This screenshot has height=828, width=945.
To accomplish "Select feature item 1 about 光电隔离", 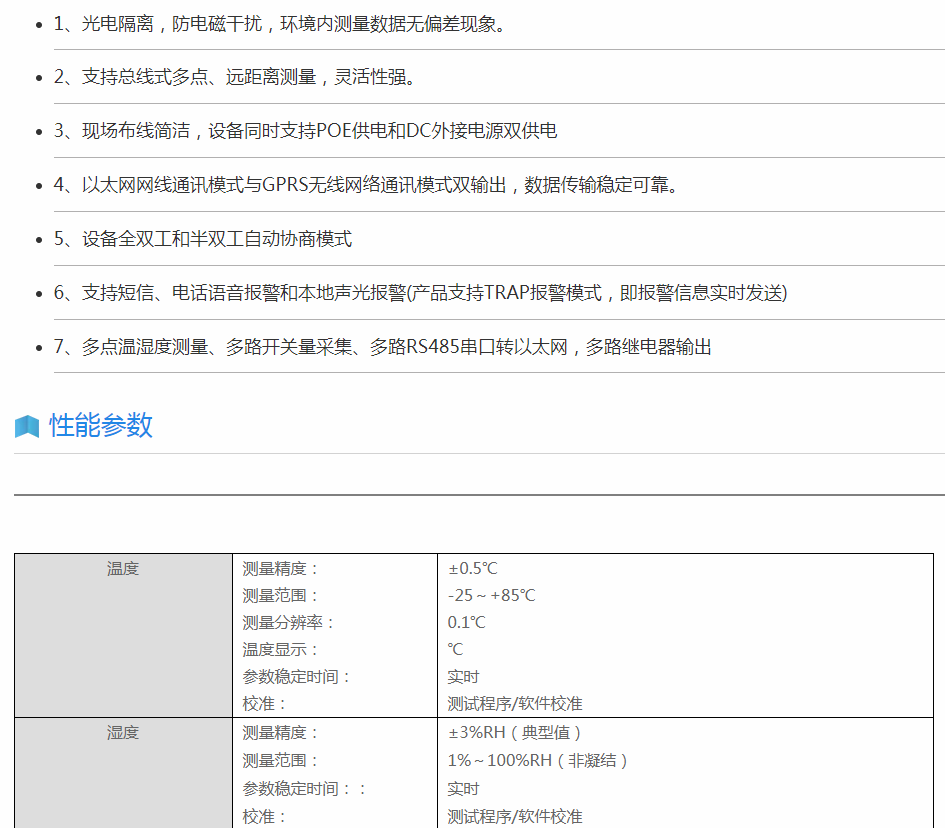I will click(280, 23).
